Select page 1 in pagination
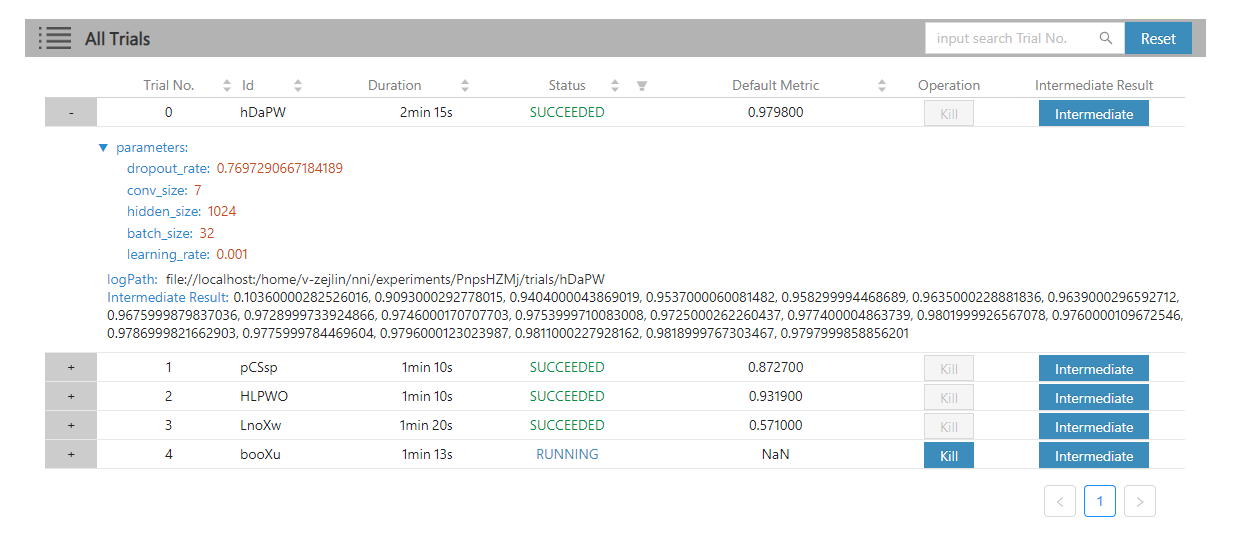Image resolution: width=1239 pixels, height=549 pixels. (x=1099, y=502)
